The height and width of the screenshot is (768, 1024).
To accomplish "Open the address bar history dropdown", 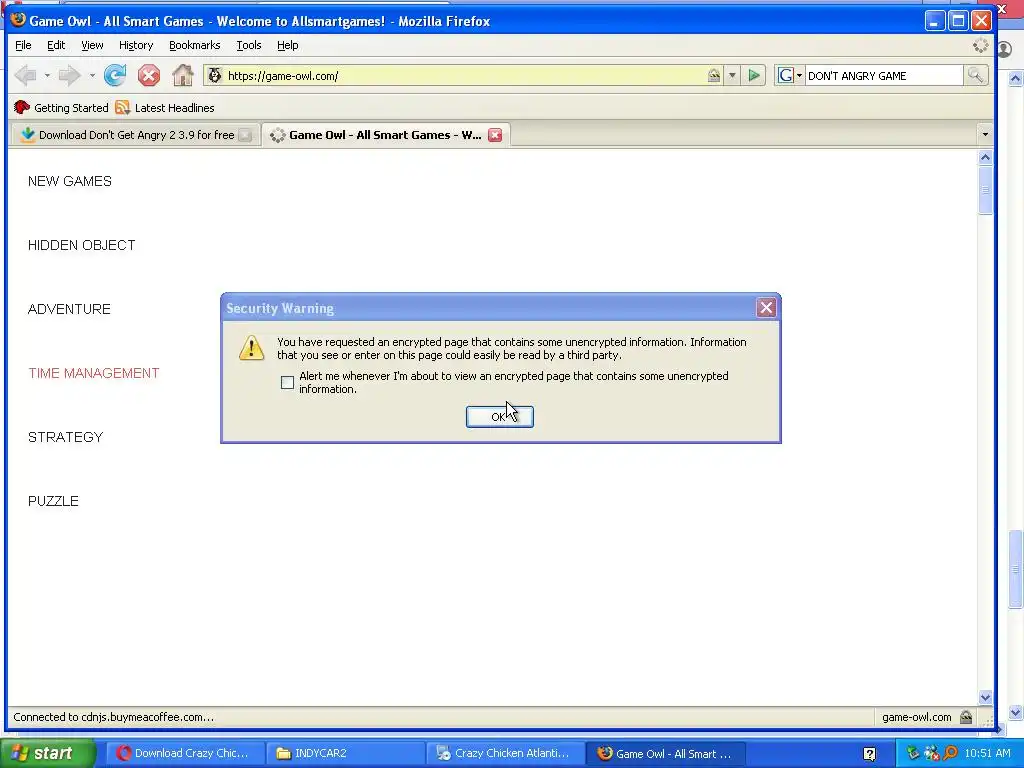I will click(732, 76).
